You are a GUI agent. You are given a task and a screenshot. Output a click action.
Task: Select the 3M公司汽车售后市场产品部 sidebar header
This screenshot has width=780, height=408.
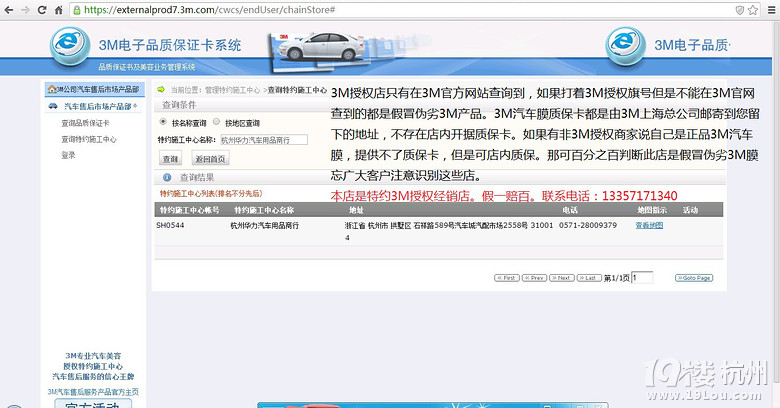95,90
